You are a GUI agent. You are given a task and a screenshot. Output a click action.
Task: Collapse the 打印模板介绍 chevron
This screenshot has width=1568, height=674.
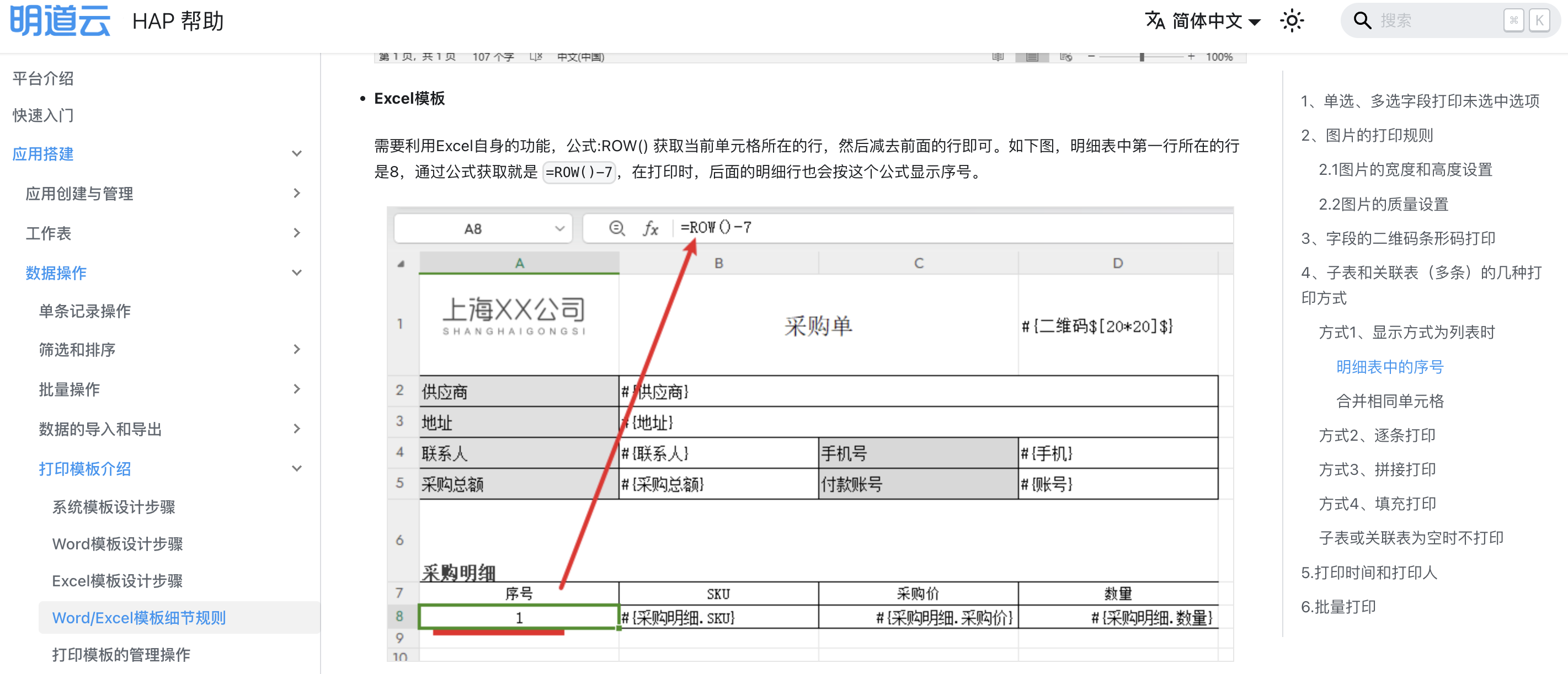click(x=296, y=468)
